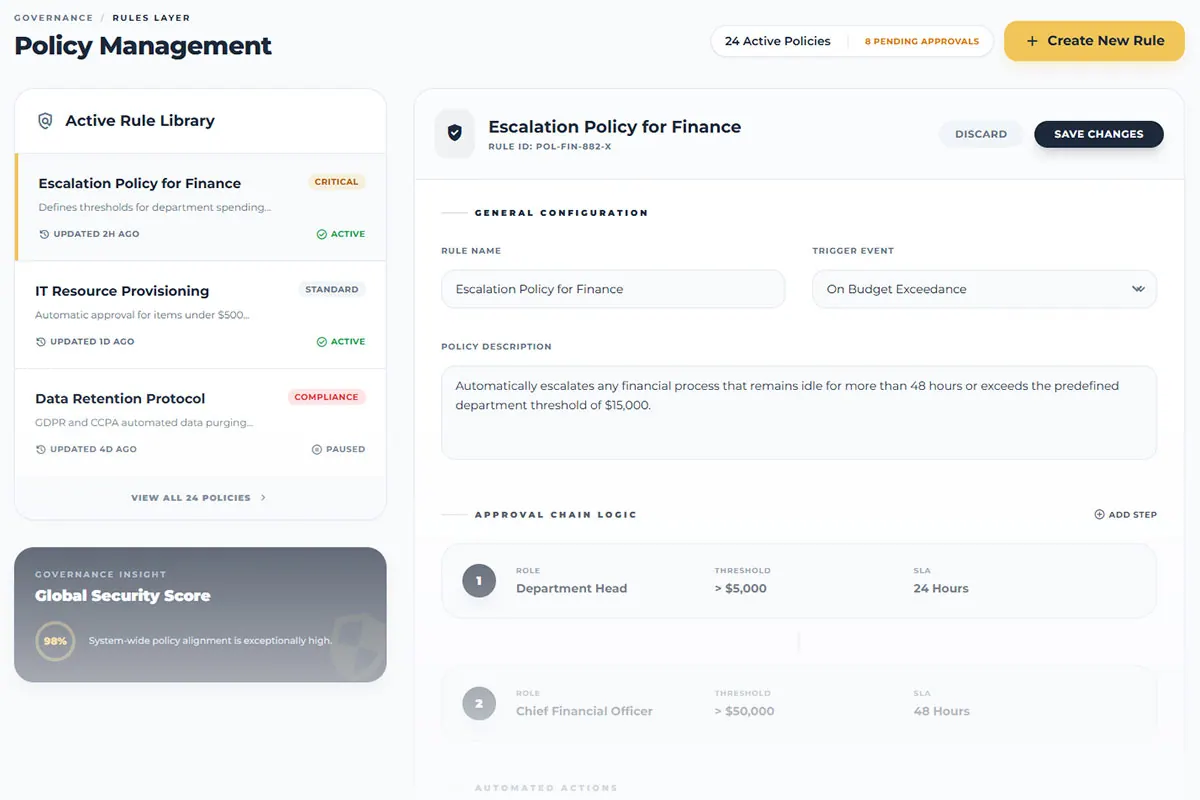
Task: Select the IT Resource Provisioning rule
Action: click(200, 315)
